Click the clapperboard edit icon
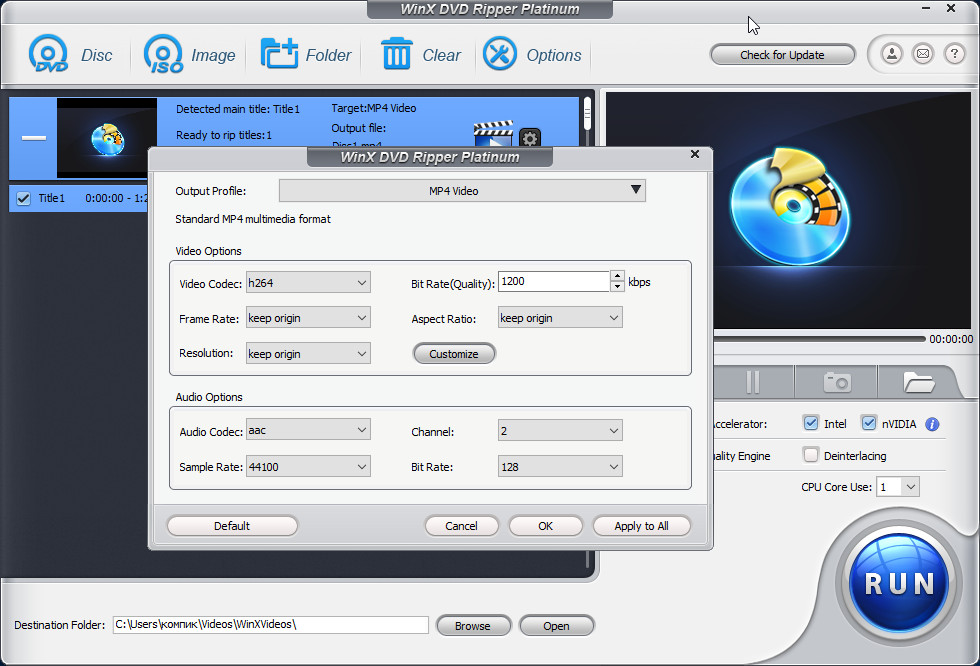Image resolution: width=980 pixels, height=666 pixels. 493,134
